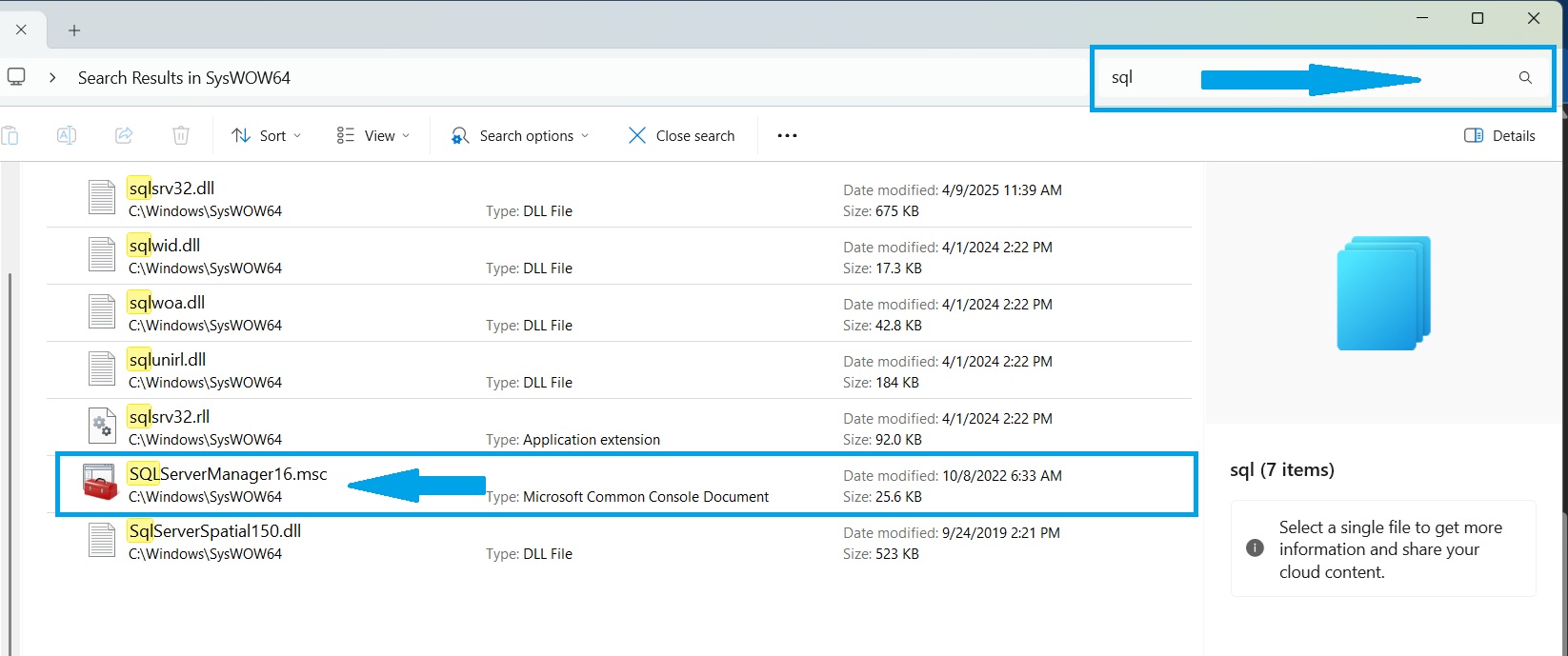This screenshot has height=656, width=1568.
Task: Click the date 10/8/2022 6:33 AM
Action: pyautogui.click(x=1001, y=476)
